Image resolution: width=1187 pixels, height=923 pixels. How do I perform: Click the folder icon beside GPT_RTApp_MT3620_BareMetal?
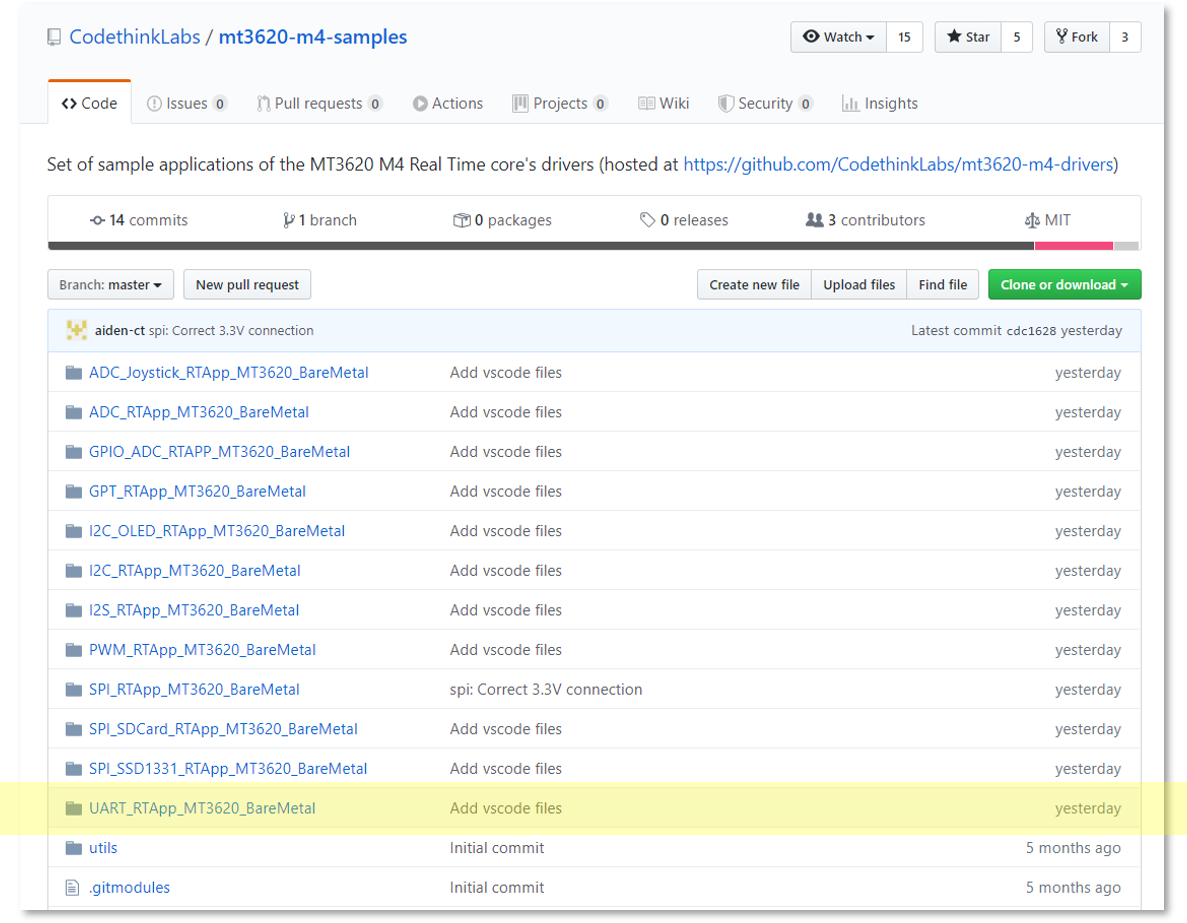coord(73,491)
